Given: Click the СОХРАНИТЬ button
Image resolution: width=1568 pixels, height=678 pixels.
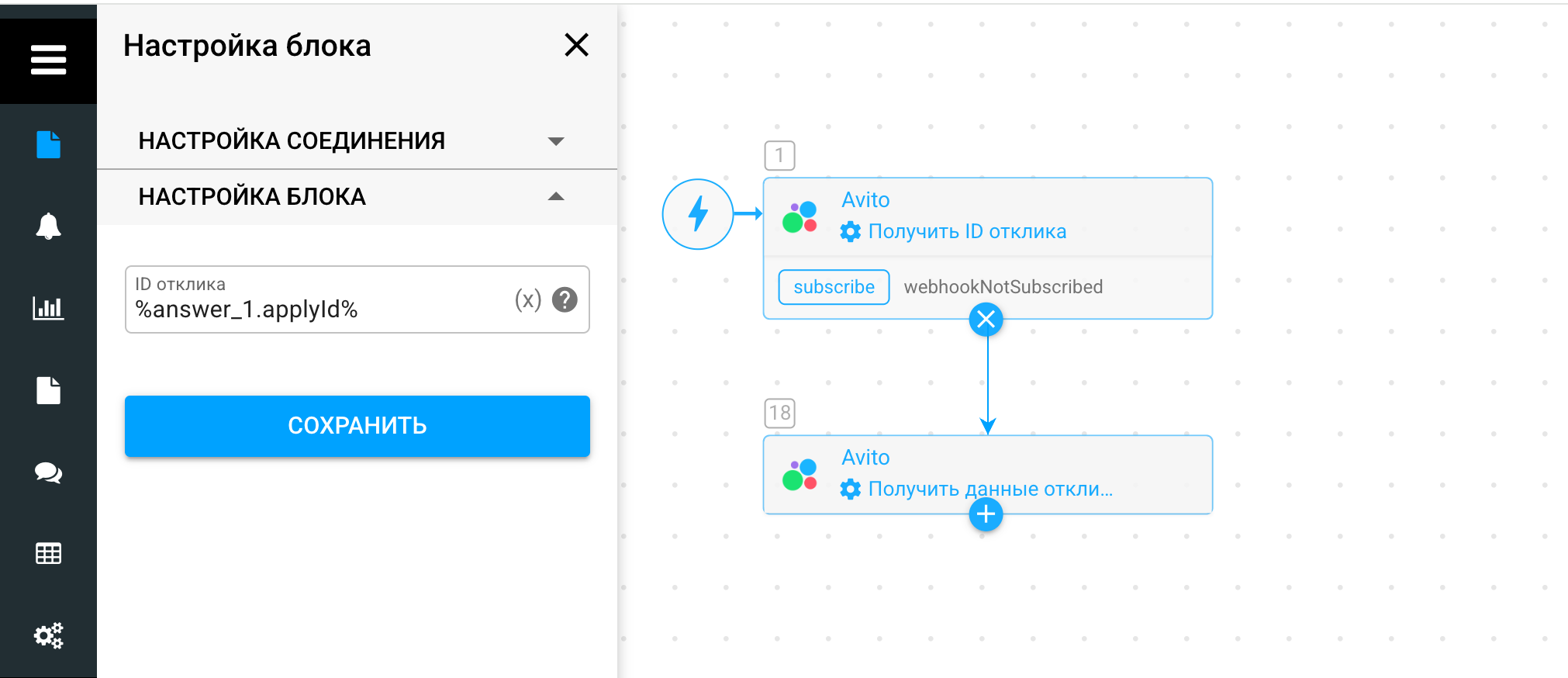Looking at the screenshot, I should click(x=357, y=426).
